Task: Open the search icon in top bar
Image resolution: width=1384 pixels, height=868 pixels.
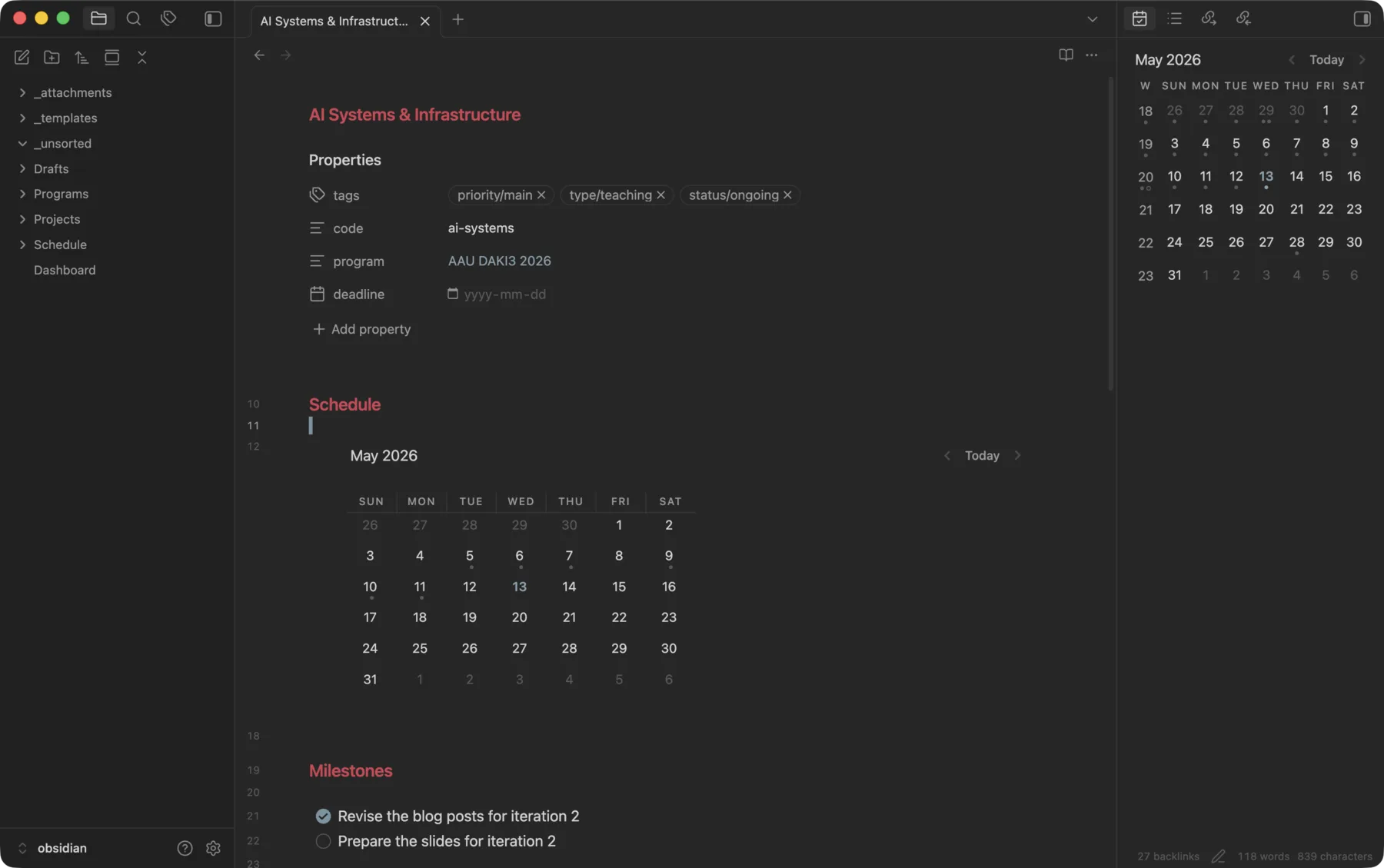Action: pyautogui.click(x=134, y=18)
